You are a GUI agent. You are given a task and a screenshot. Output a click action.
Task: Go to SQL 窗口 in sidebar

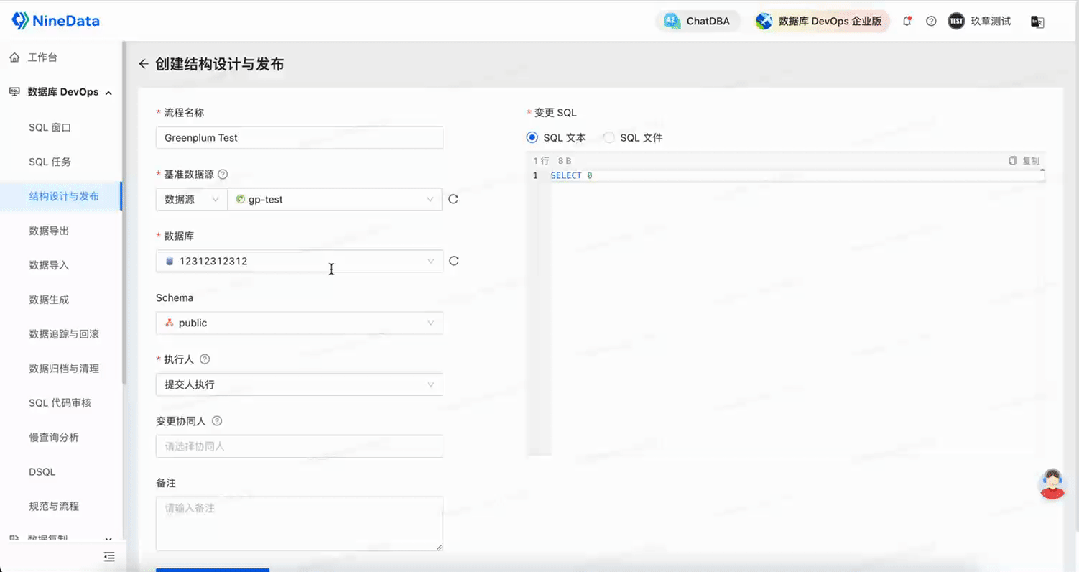pos(49,127)
